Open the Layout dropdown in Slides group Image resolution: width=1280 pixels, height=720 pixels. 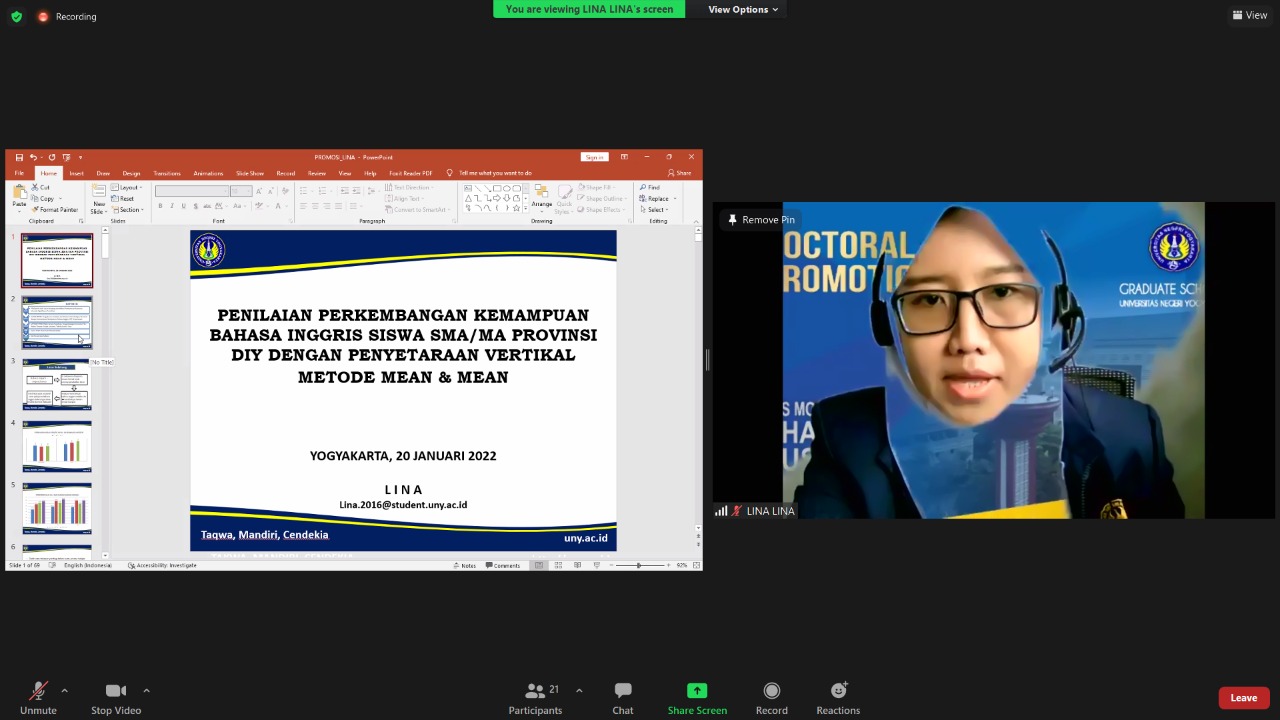(x=126, y=187)
